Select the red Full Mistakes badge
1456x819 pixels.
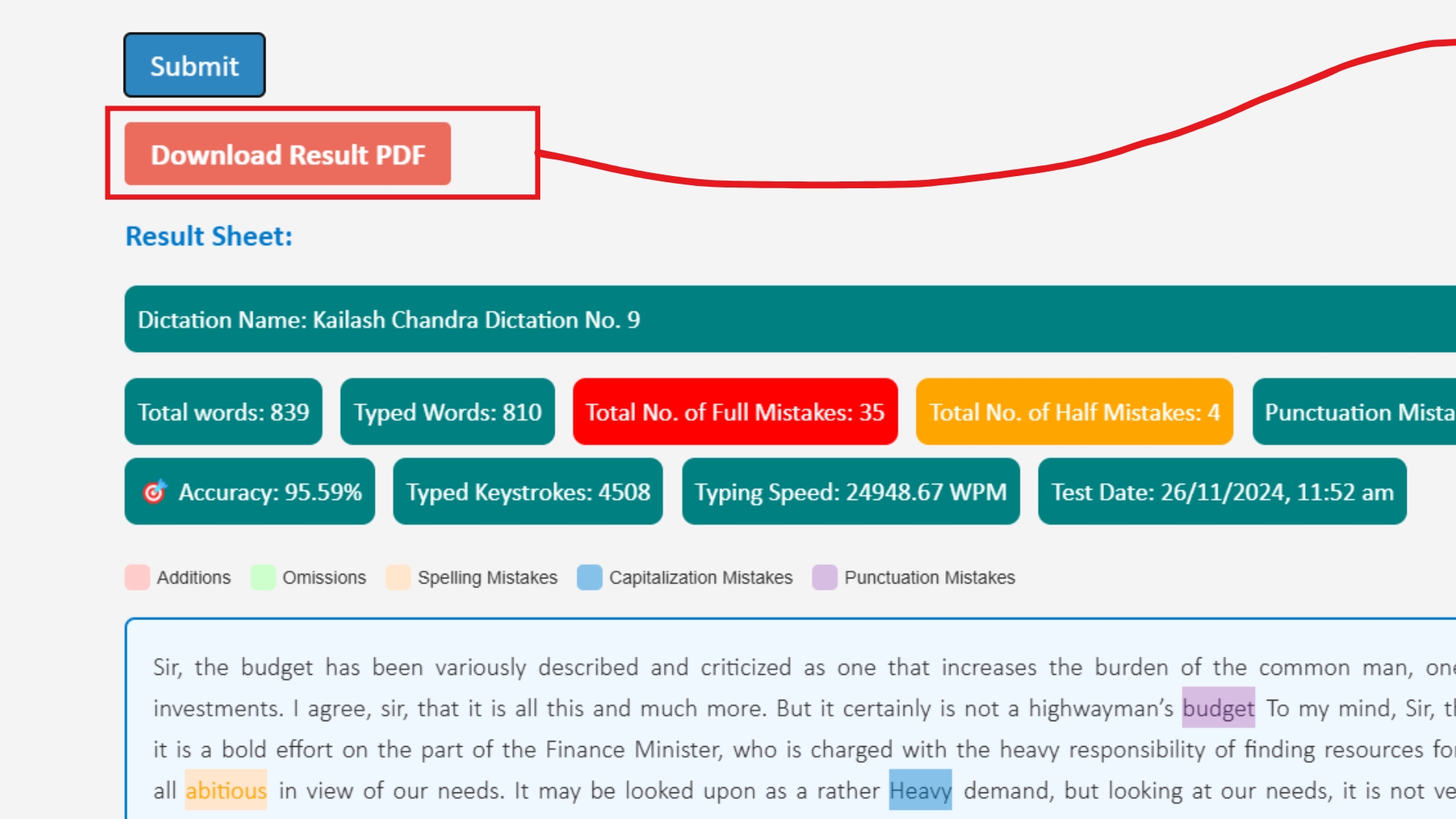[734, 412]
